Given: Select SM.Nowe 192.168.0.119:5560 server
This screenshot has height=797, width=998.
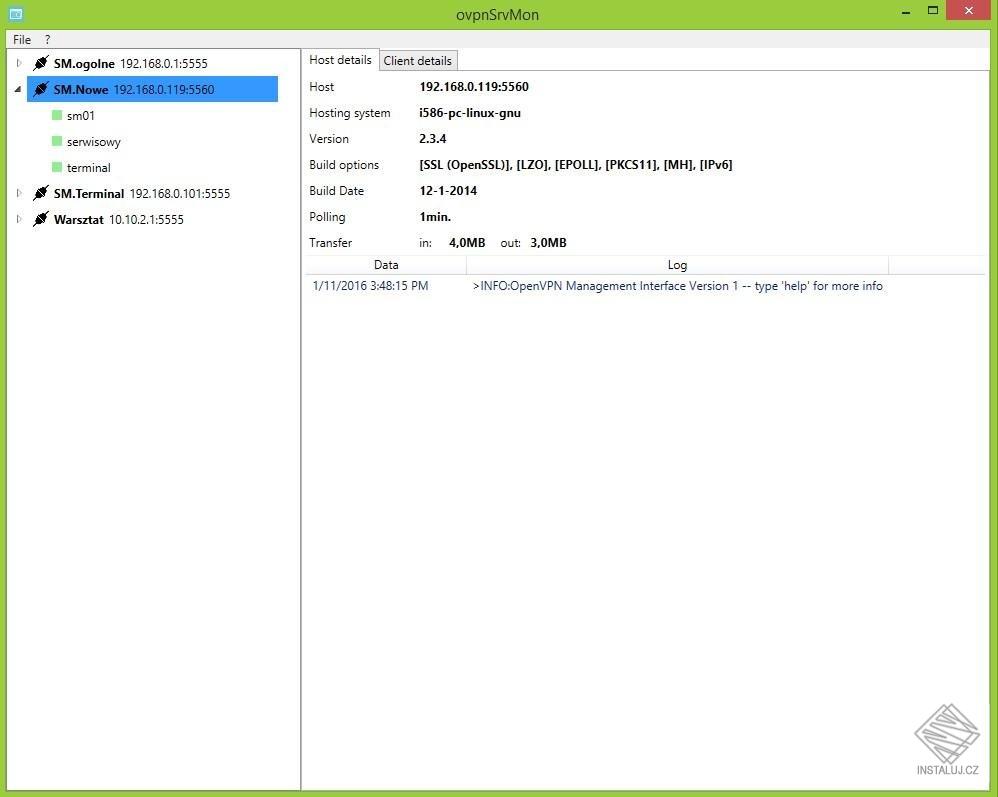Looking at the screenshot, I should coord(152,89).
